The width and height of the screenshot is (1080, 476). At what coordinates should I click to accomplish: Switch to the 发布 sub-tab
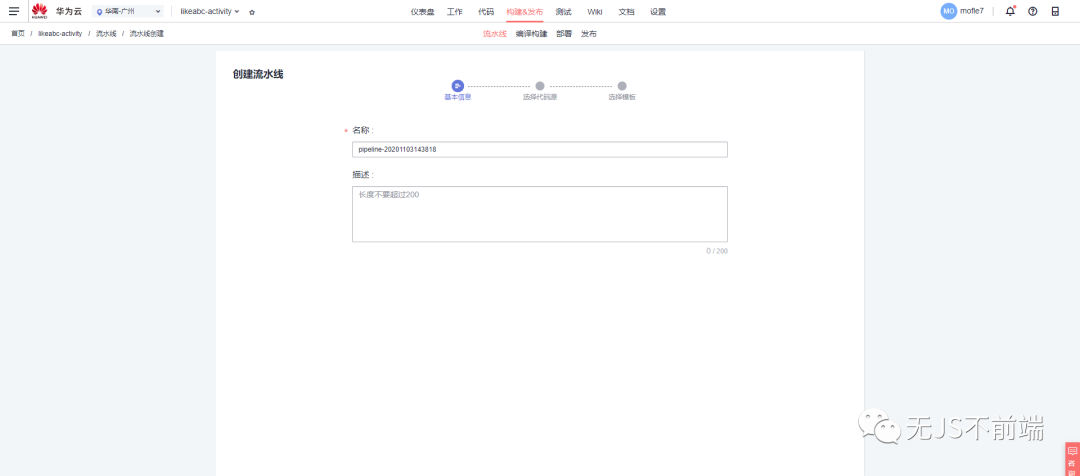click(588, 33)
